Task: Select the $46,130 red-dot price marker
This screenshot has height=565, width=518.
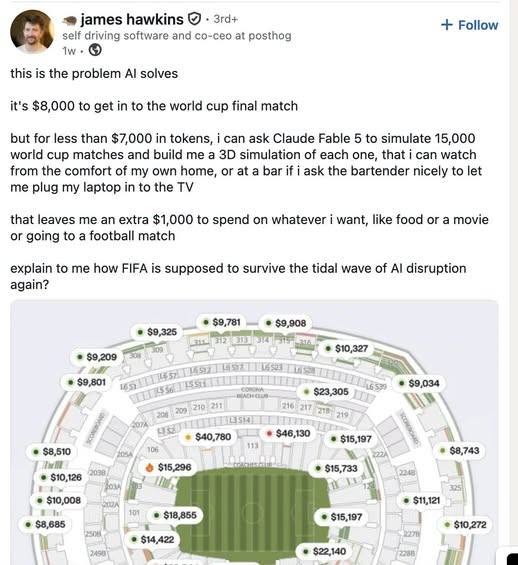Action: point(288,433)
